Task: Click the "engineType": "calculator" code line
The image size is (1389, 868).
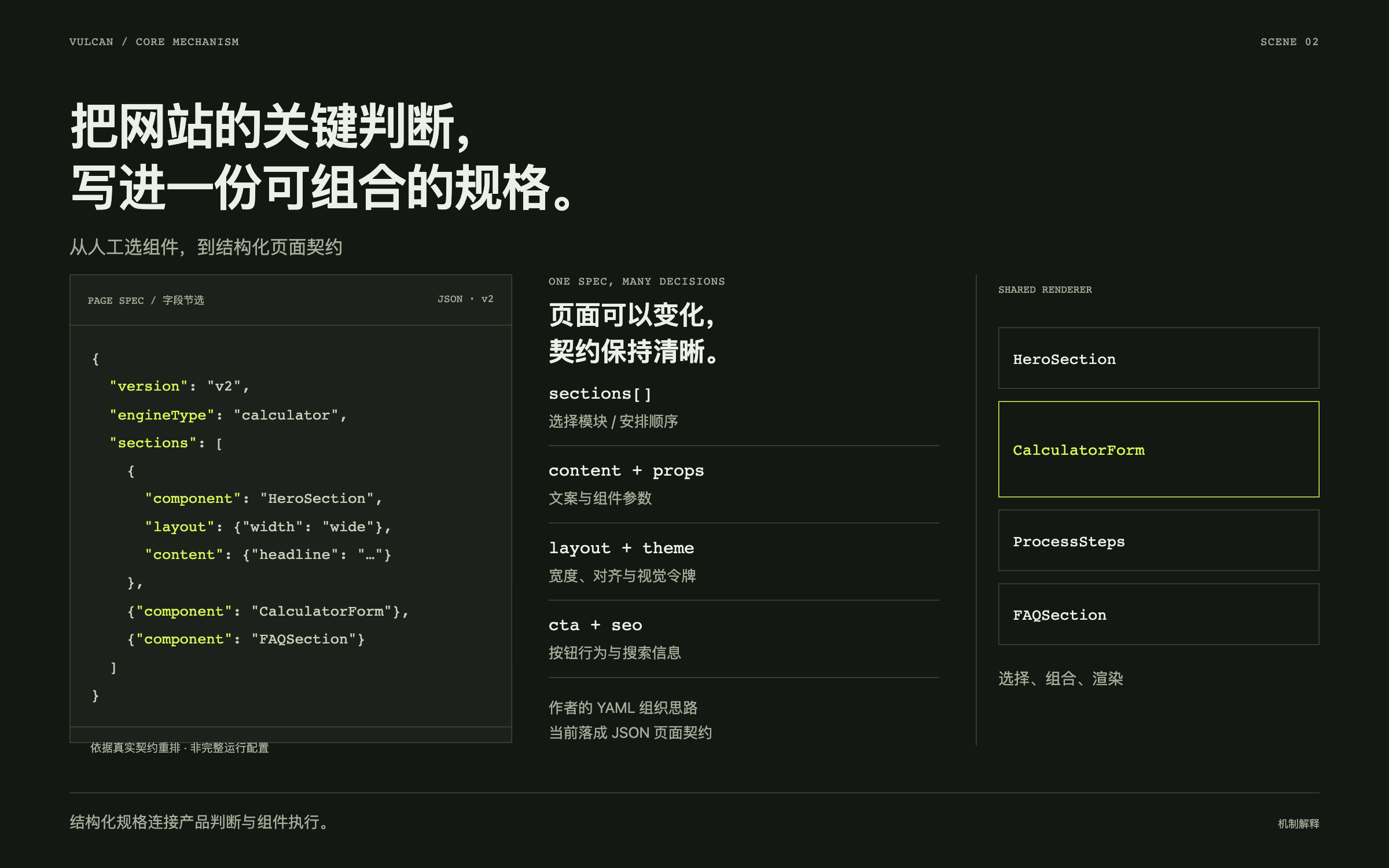Action: click(228, 415)
